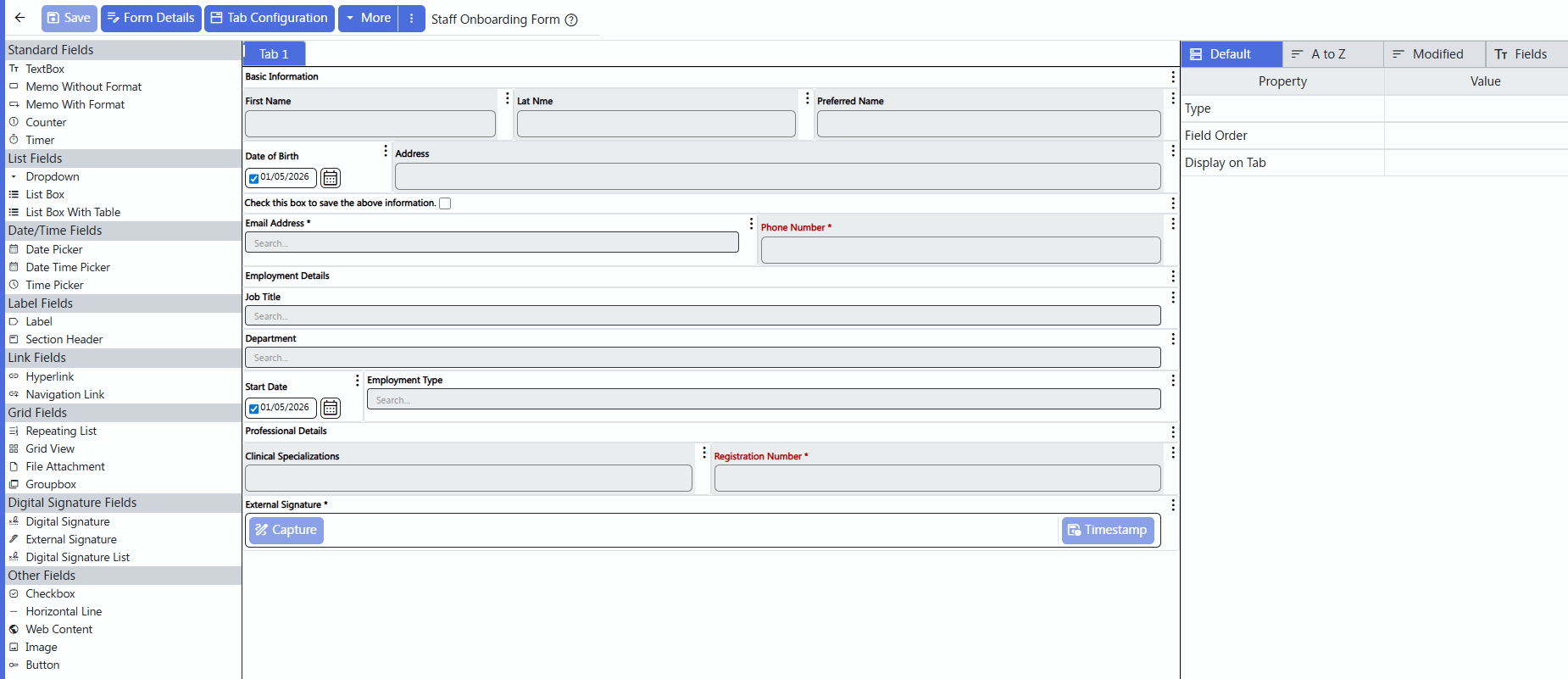Pick the File Attachment field
The image size is (1568, 679).
point(65,466)
